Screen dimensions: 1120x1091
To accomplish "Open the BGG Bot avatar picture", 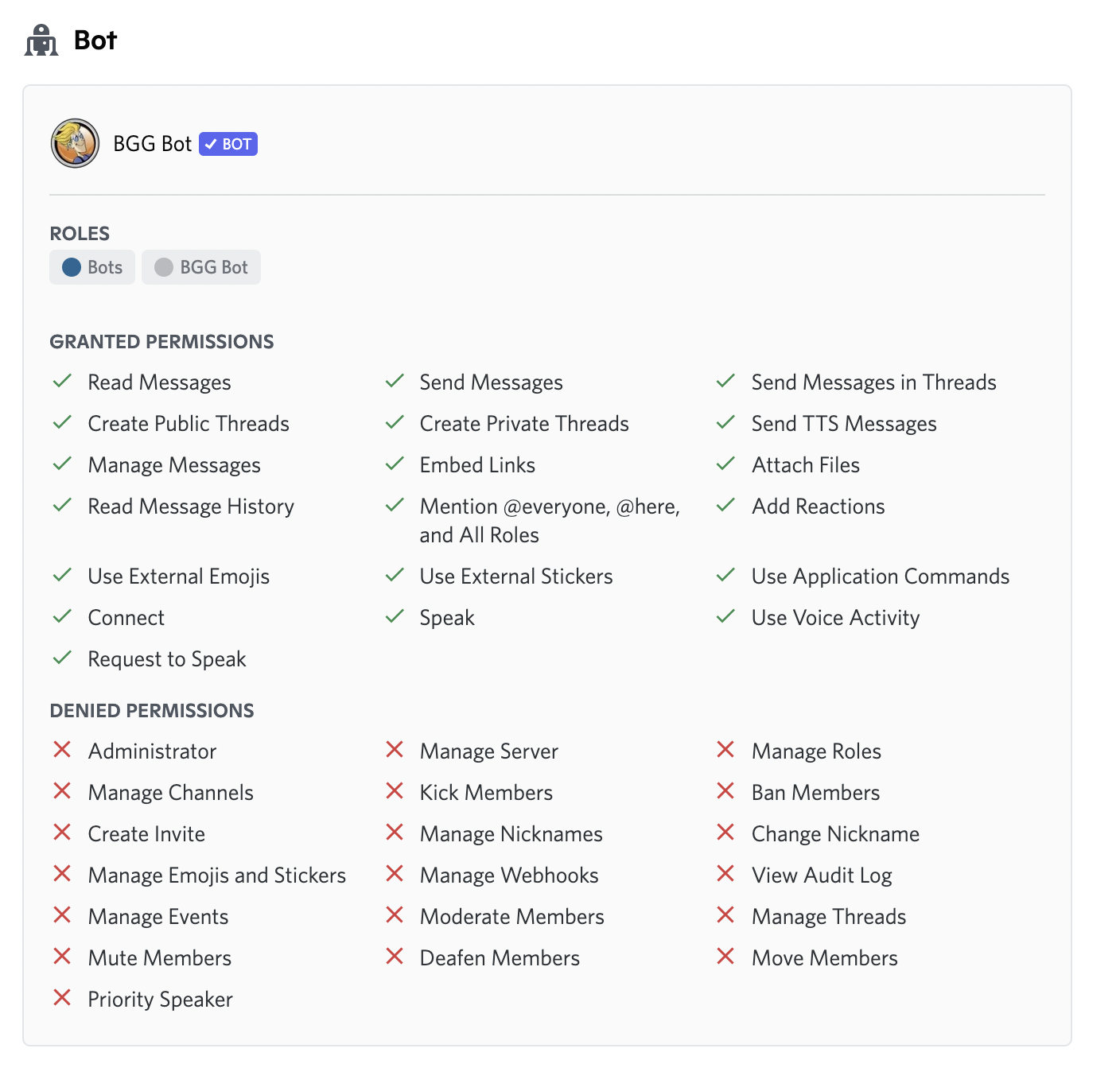I will click(75, 143).
